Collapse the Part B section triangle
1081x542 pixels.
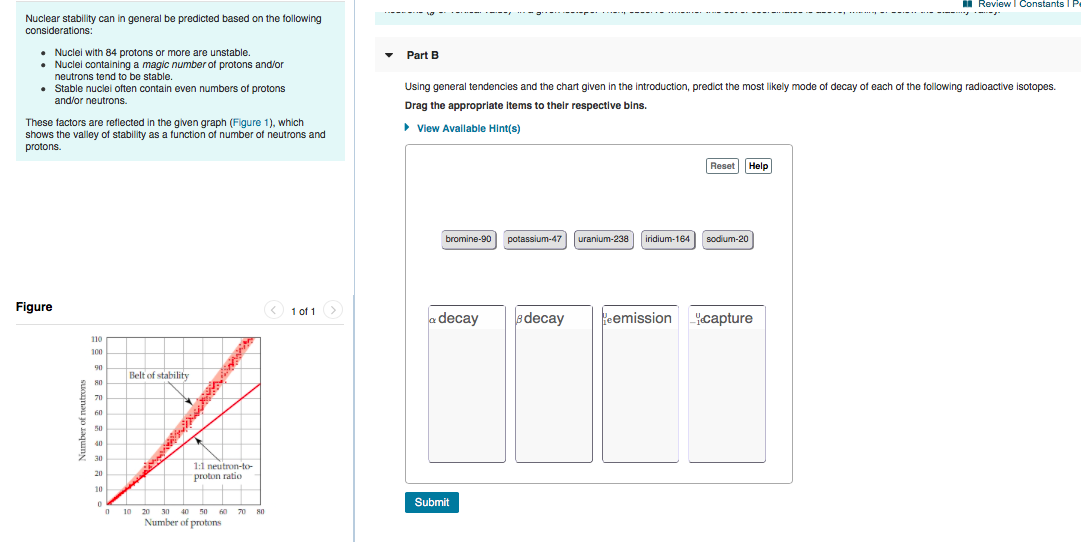click(x=389, y=55)
